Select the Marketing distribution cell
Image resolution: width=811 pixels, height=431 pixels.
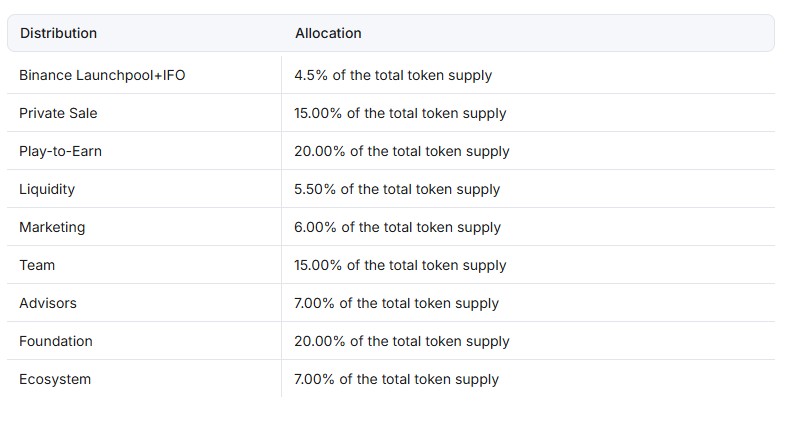pos(52,227)
